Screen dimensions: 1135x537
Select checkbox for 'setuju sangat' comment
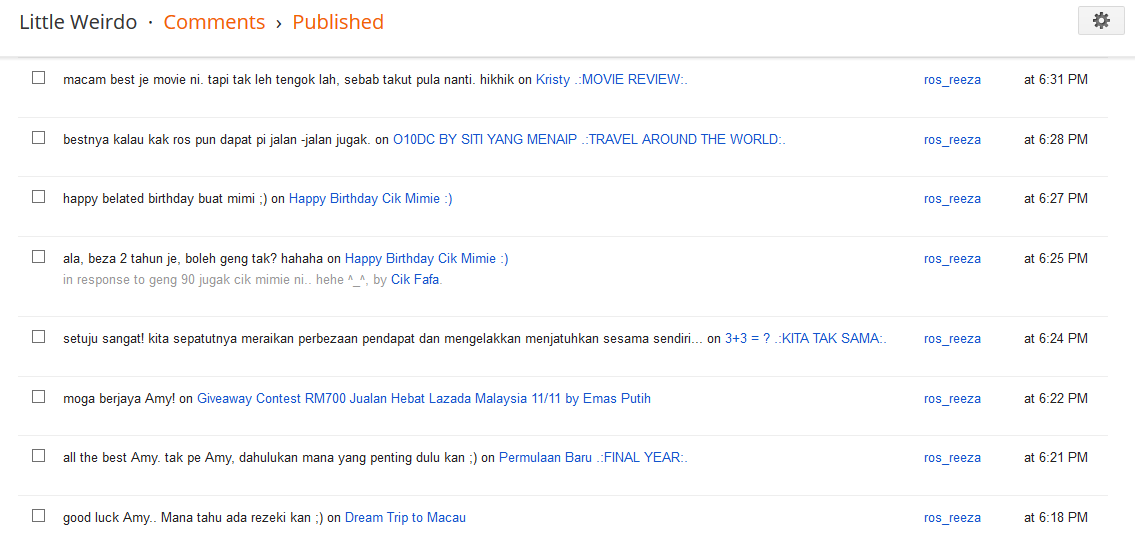click(x=38, y=337)
